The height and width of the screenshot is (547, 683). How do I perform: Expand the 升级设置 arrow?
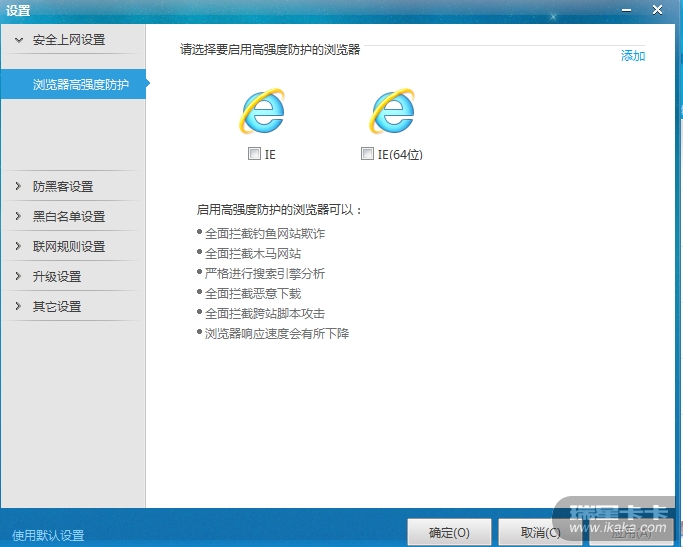tap(18, 277)
